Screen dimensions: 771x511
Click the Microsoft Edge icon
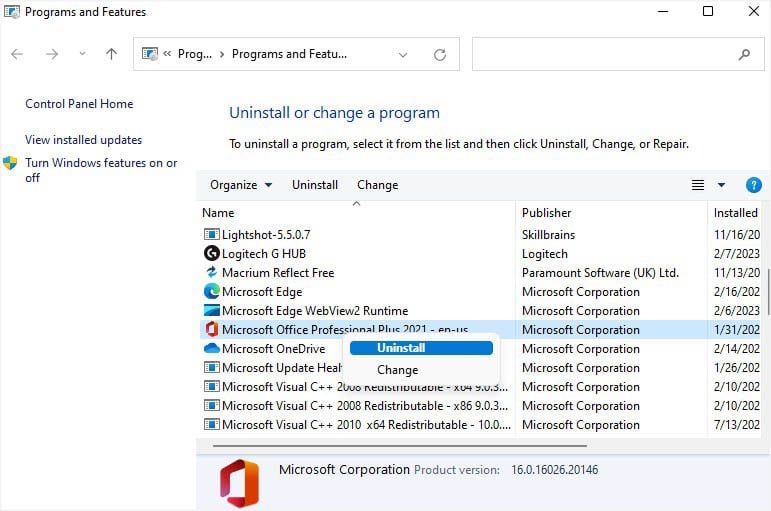(211, 291)
